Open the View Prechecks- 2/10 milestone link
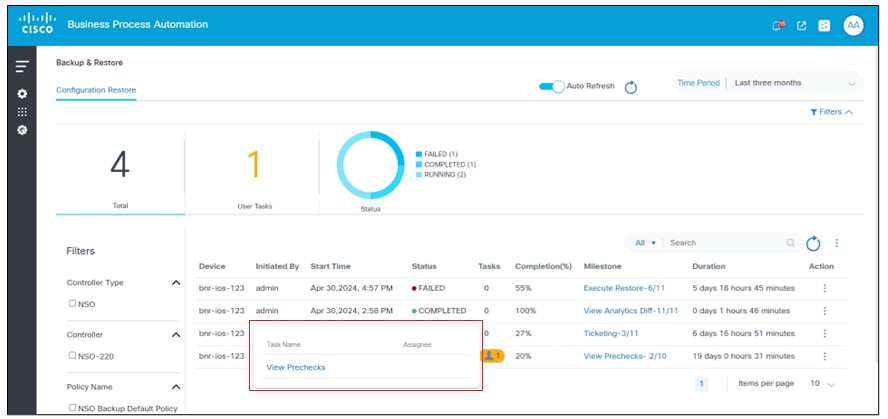The height and width of the screenshot is (419, 888). coord(624,356)
